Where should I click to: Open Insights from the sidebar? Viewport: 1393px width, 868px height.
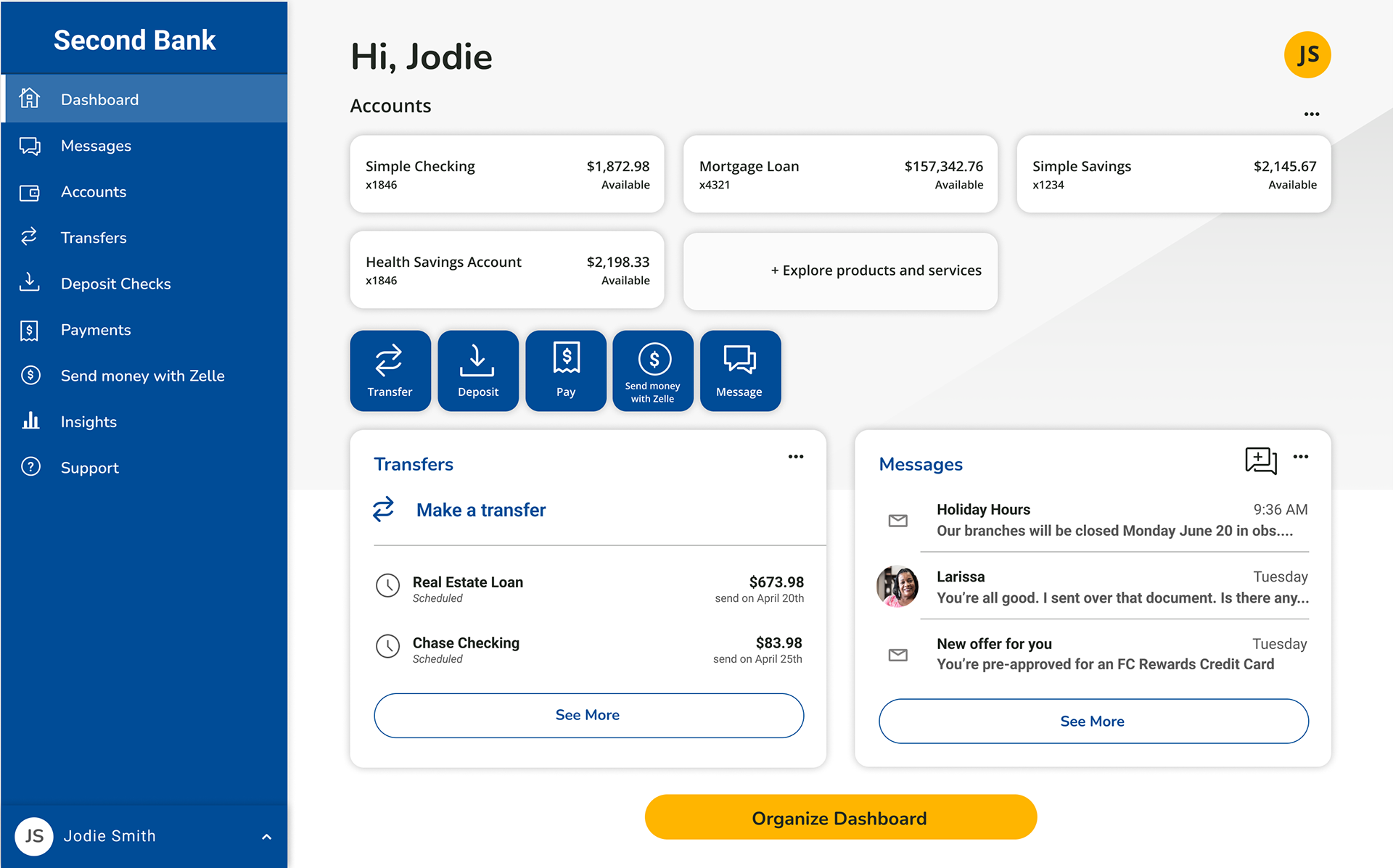(88, 421)
